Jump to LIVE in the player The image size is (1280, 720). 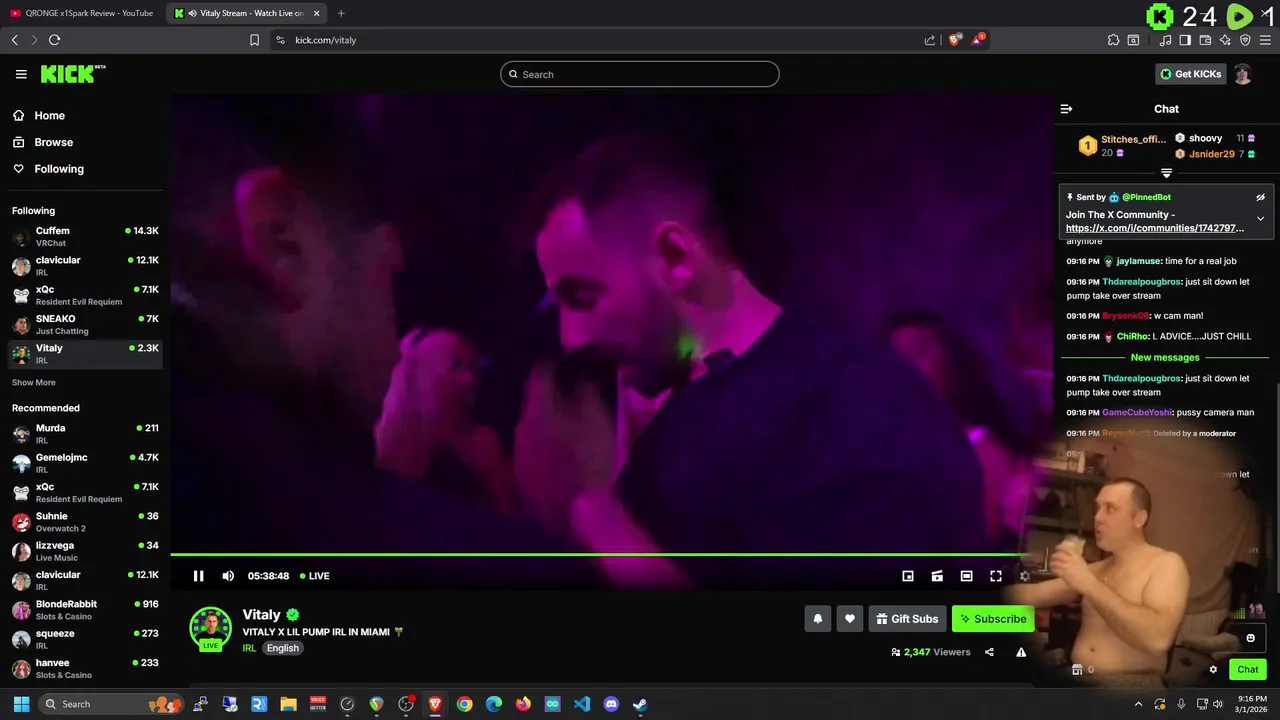click(315, 576)
